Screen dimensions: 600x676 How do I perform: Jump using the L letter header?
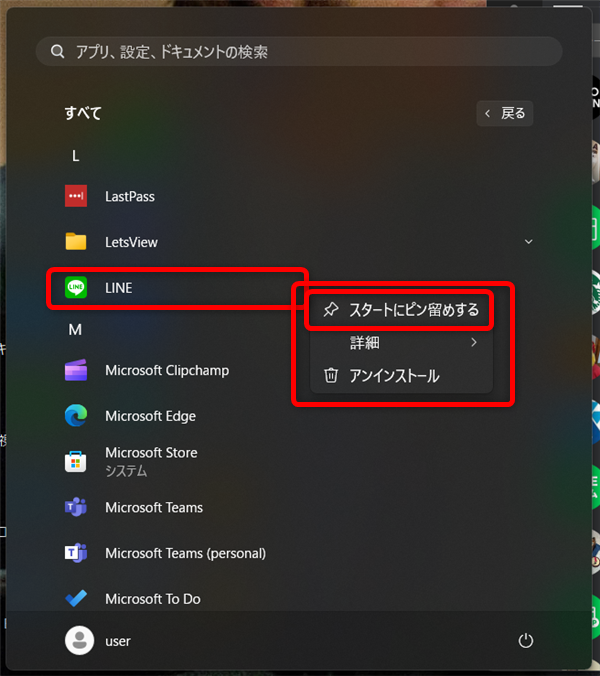[x=75, y=156]
